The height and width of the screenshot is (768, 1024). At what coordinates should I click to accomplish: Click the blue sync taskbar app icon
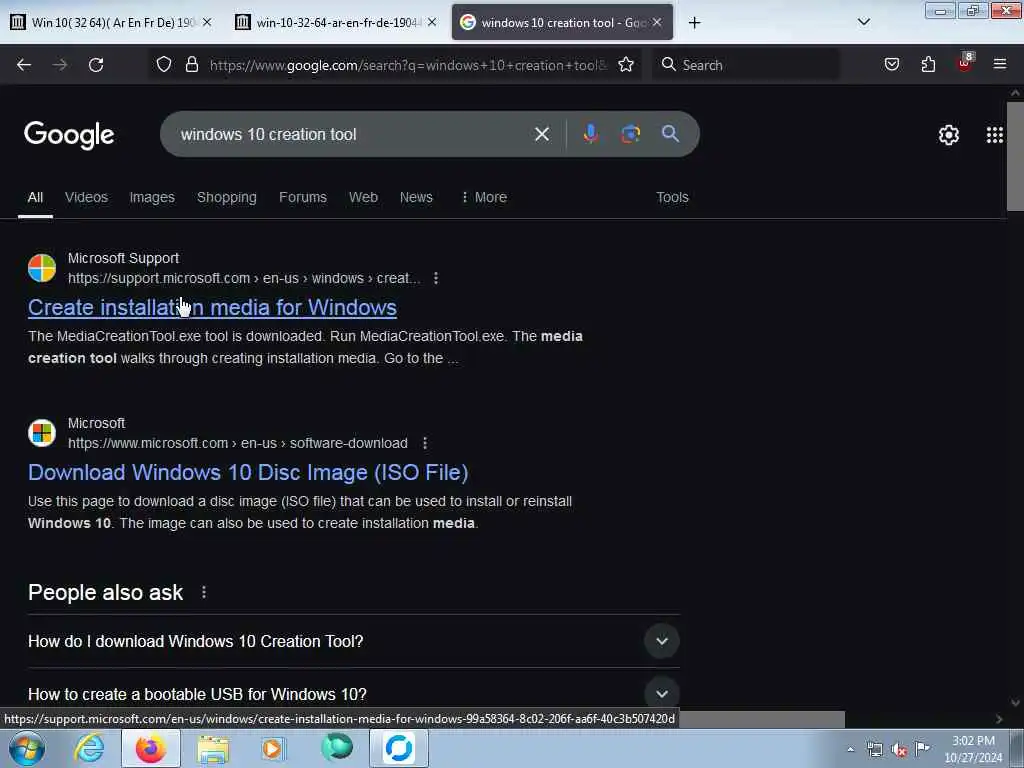pos(399,748)
